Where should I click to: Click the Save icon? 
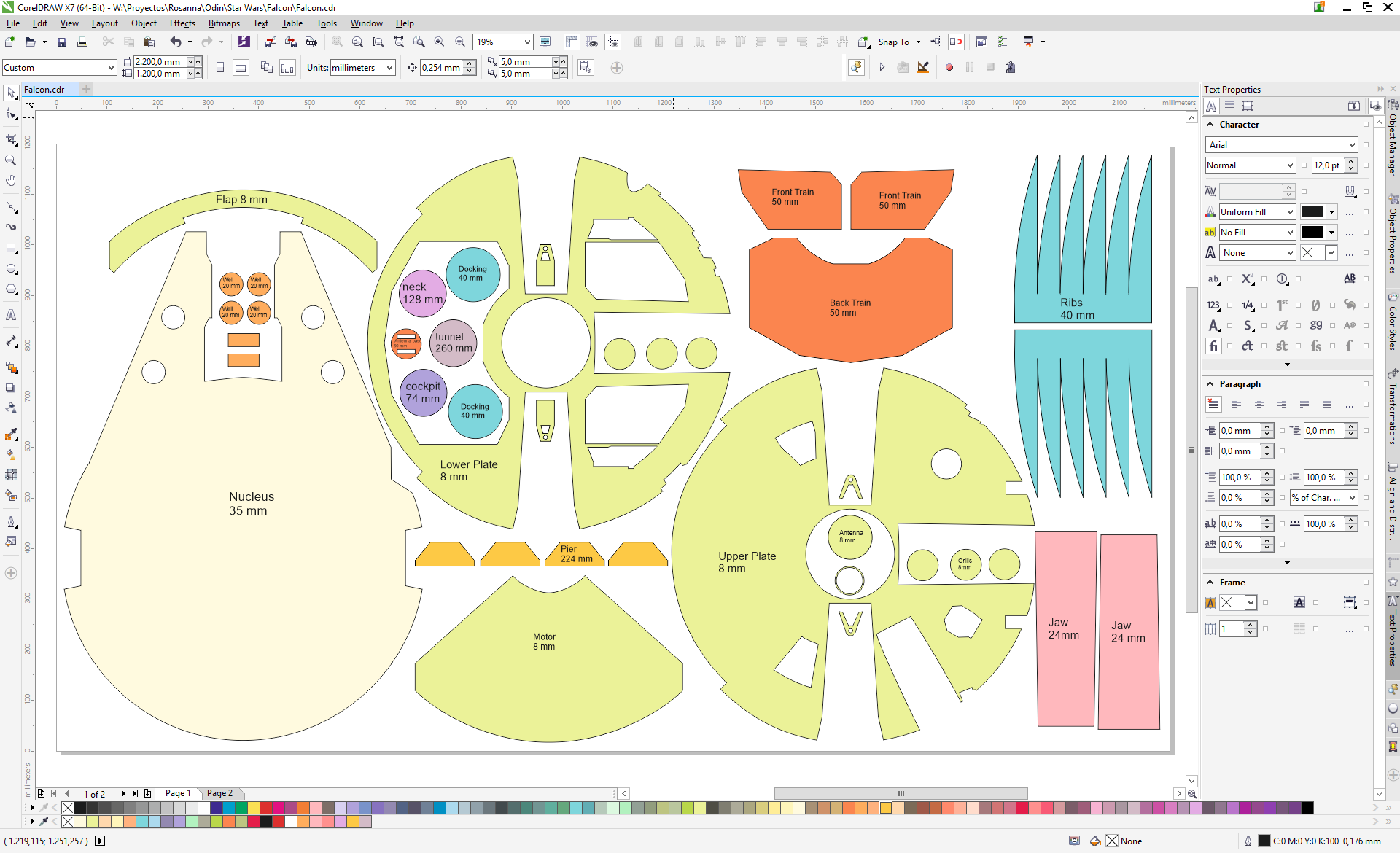[62, 42]
